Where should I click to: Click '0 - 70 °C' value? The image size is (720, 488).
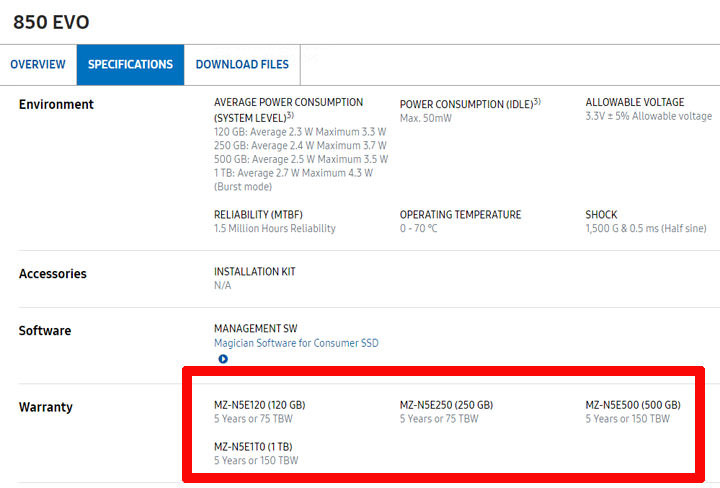(x=418, y=229)
